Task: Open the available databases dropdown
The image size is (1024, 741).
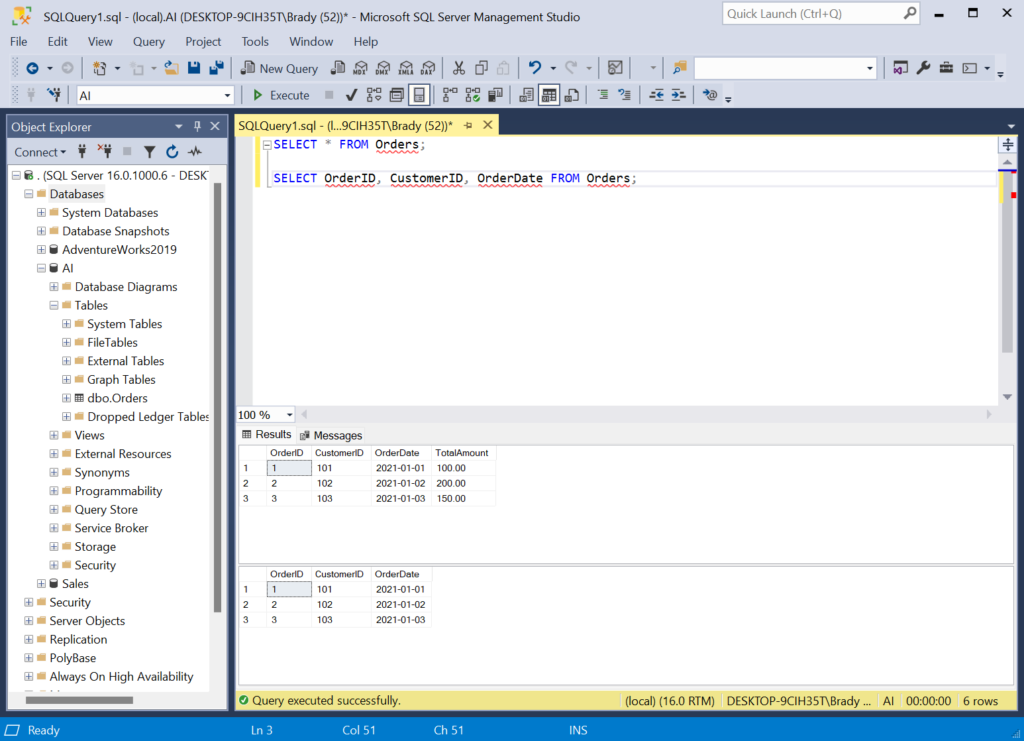Action: click(228, 95)
